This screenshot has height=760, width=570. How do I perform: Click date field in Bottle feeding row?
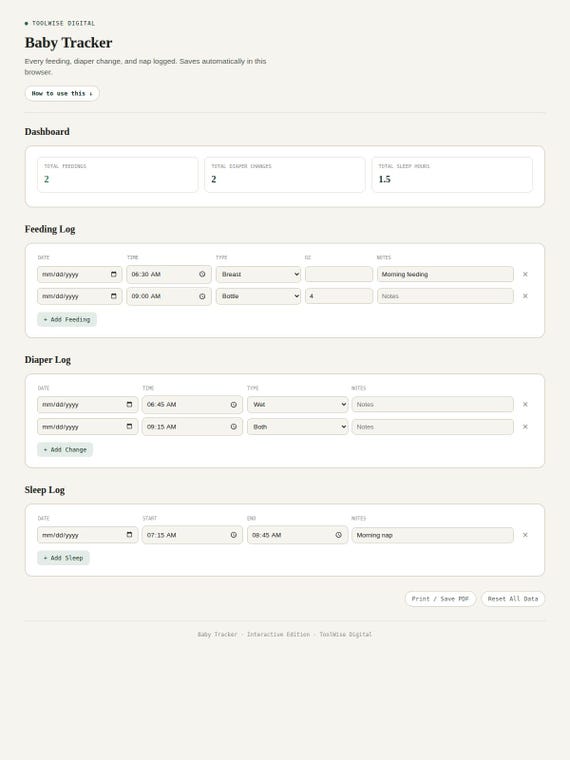(x=79, y=296)
